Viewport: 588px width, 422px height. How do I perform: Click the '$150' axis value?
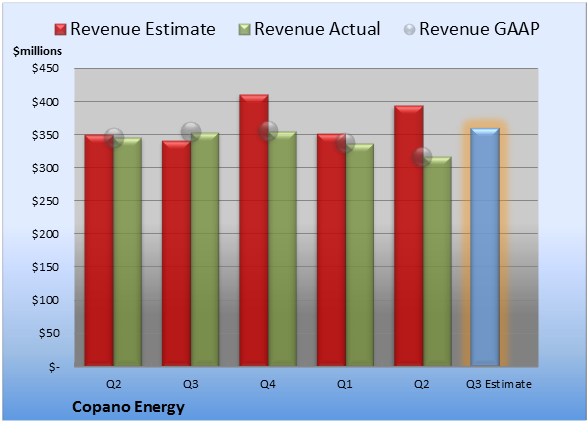point(45,267)
